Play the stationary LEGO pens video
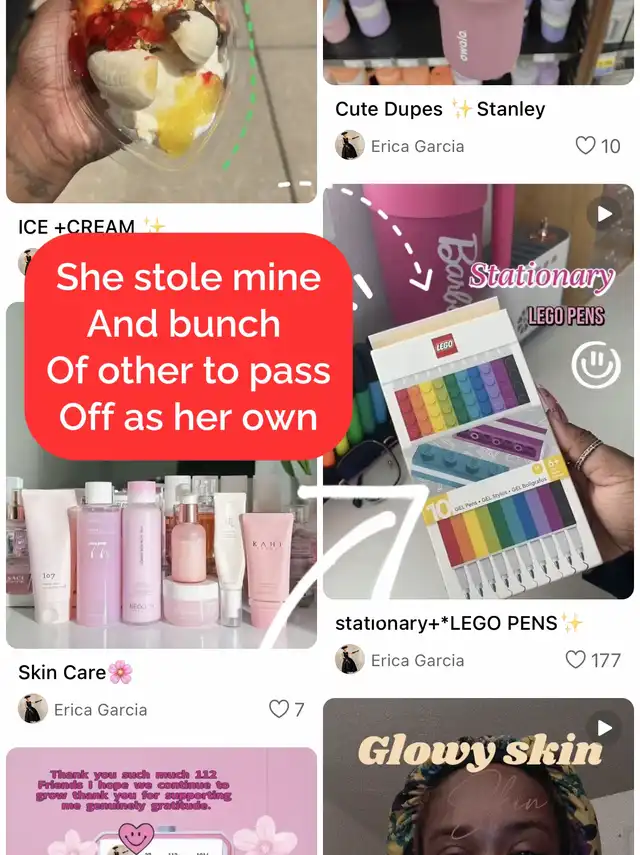This screenshot has height=855, width=640. [604, 214]
